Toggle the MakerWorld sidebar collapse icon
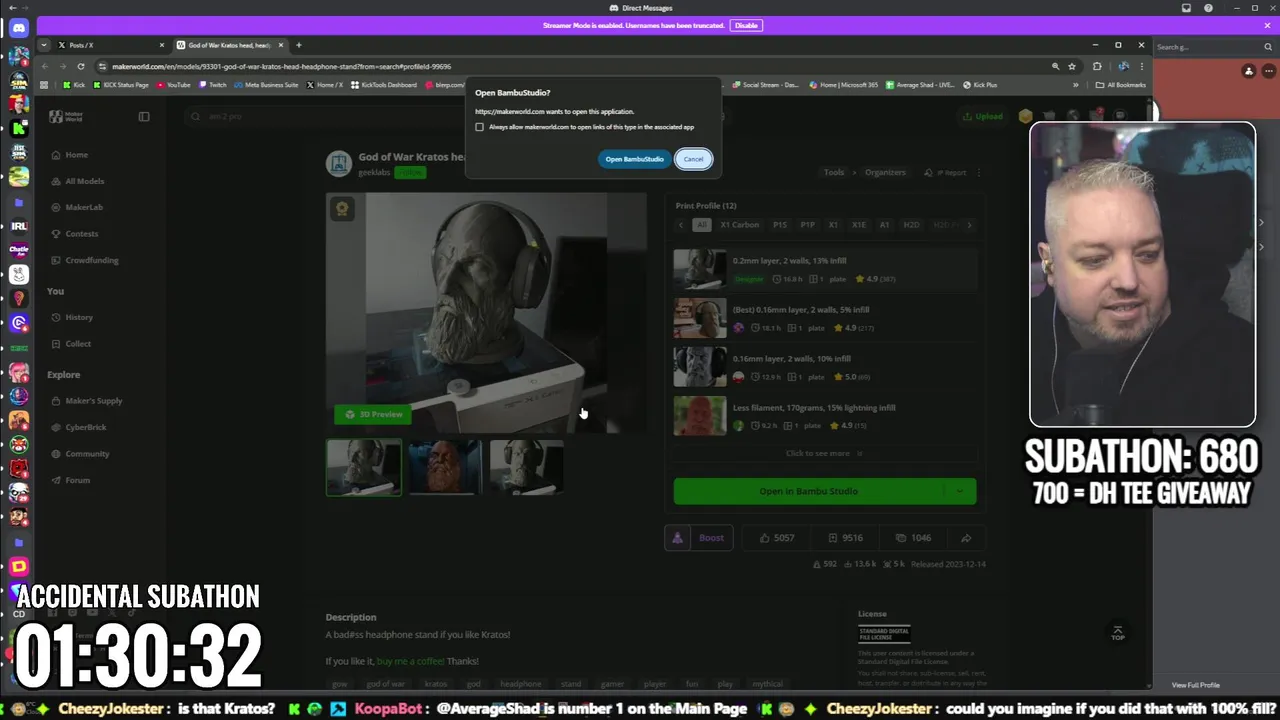Screen dimensions: 1280x720 click(144, 117)
